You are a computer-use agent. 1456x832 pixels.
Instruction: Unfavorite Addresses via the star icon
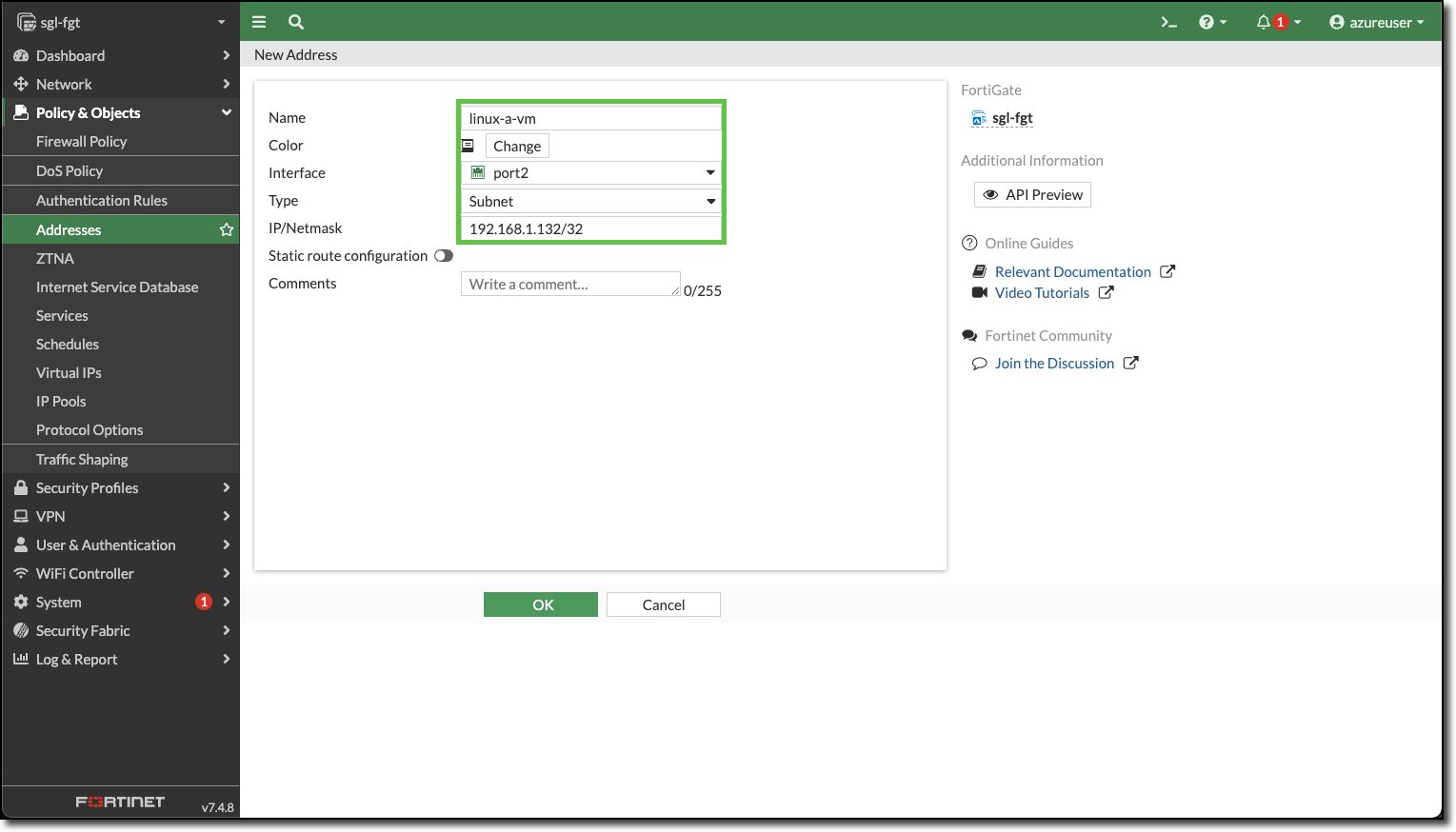click(x=227, y=229)
